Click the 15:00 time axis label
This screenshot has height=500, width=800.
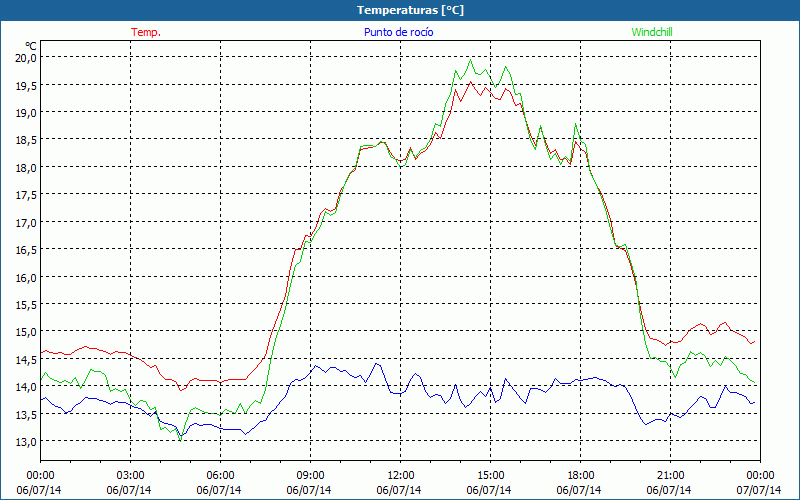pyautogui.click(x=490, y=475)
